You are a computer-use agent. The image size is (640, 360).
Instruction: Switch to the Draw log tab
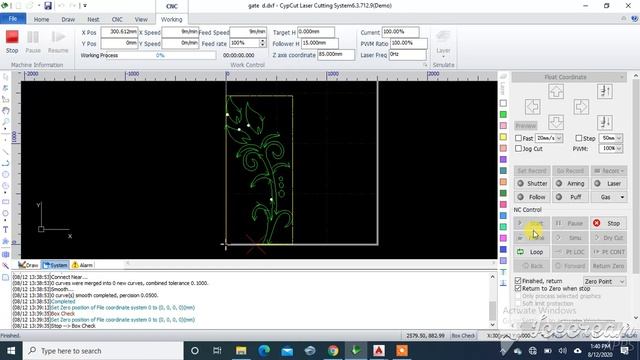tap(28, 265)
